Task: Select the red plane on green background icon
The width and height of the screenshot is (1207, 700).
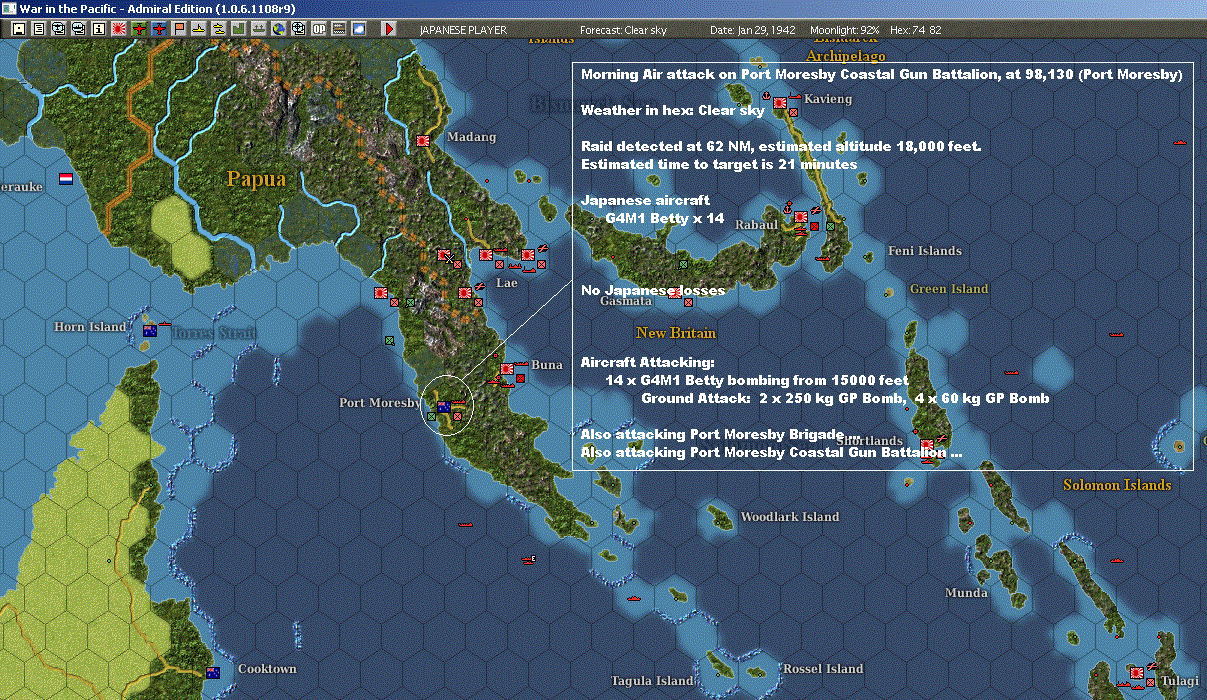Action: click(139, 29)
